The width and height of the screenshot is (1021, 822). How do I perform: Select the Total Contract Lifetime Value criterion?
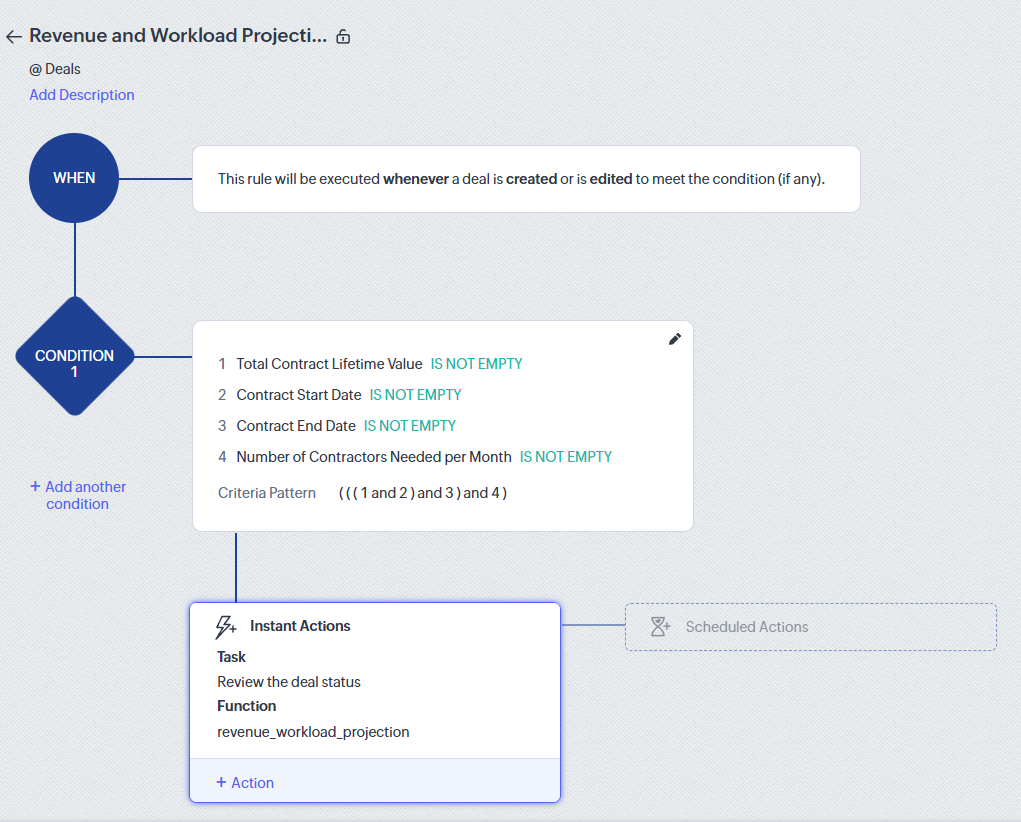point(329,364)
